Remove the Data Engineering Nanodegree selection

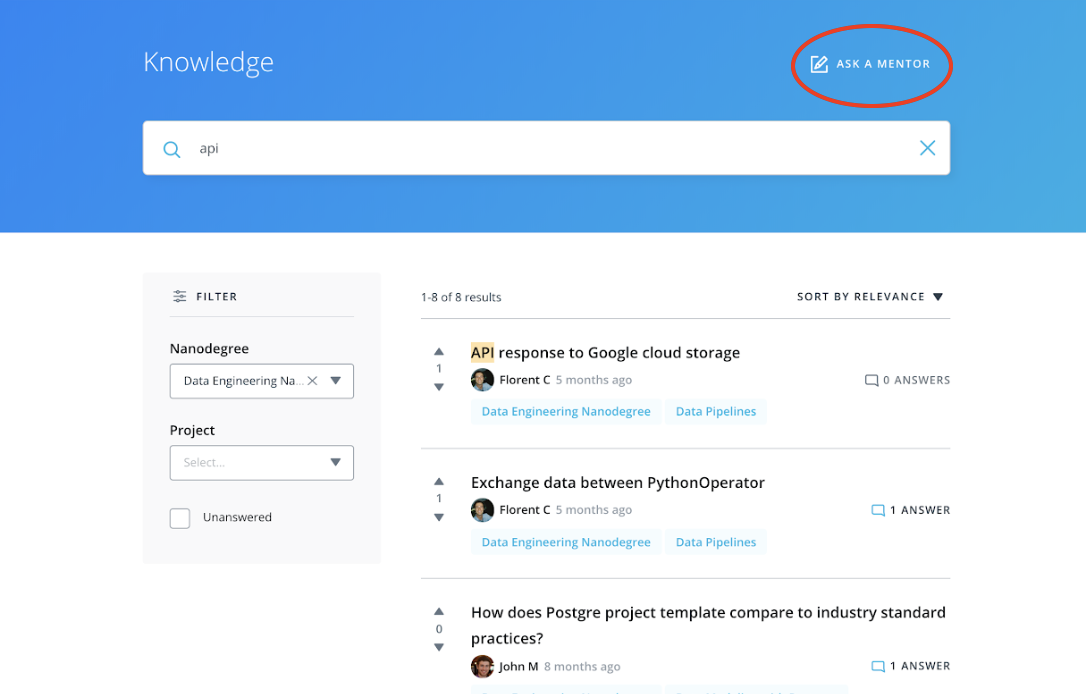312,381
